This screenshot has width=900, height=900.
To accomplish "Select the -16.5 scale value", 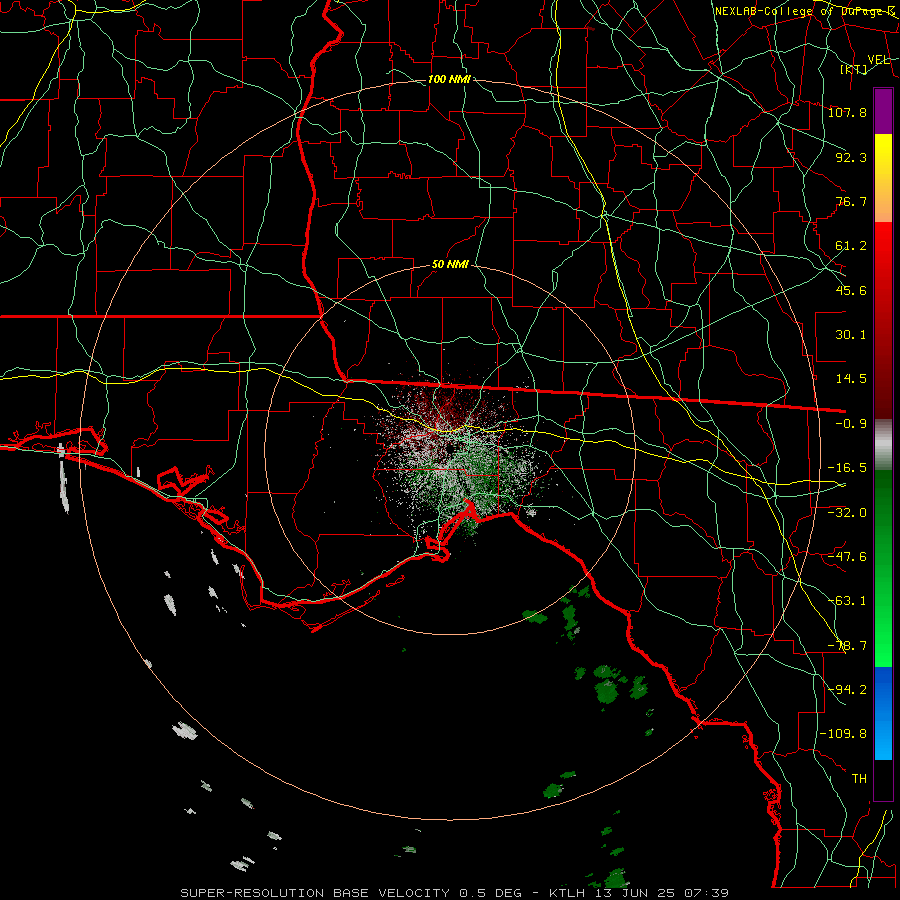I will pos(847,467).
